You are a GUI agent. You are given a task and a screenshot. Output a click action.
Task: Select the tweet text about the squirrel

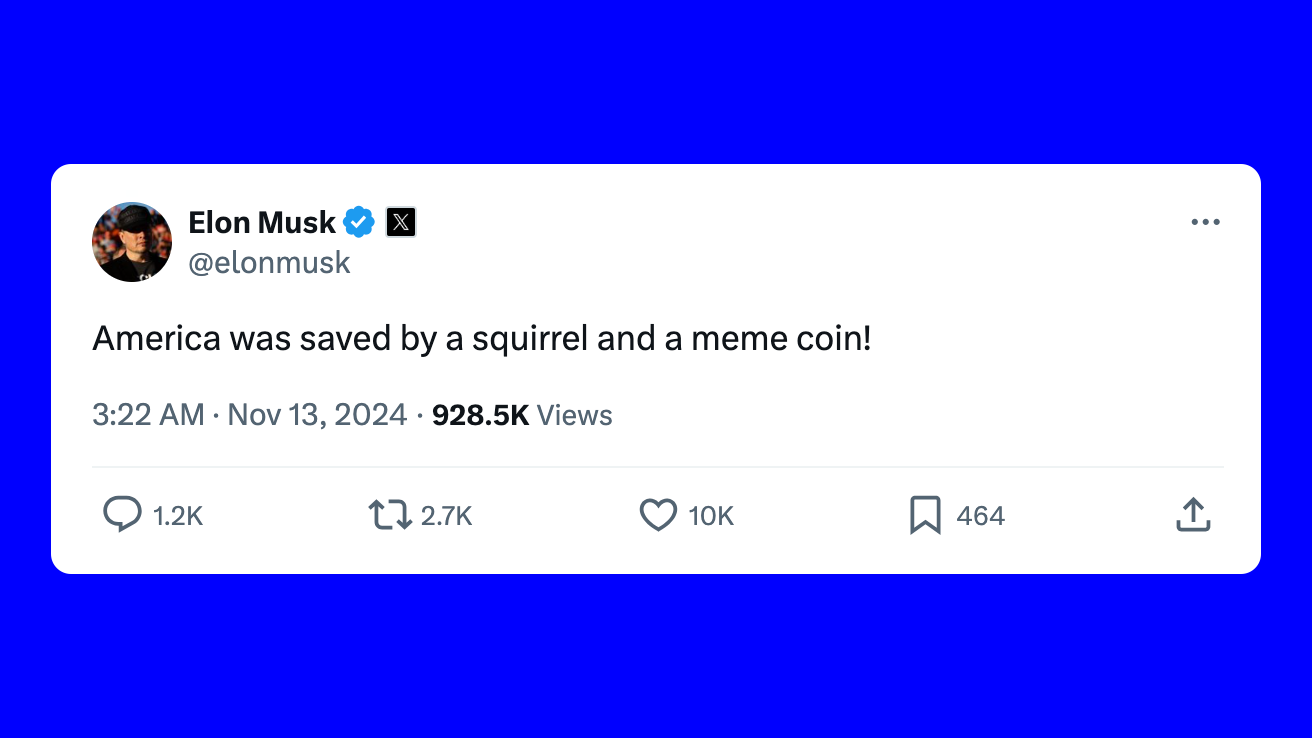tap(483, 338)
